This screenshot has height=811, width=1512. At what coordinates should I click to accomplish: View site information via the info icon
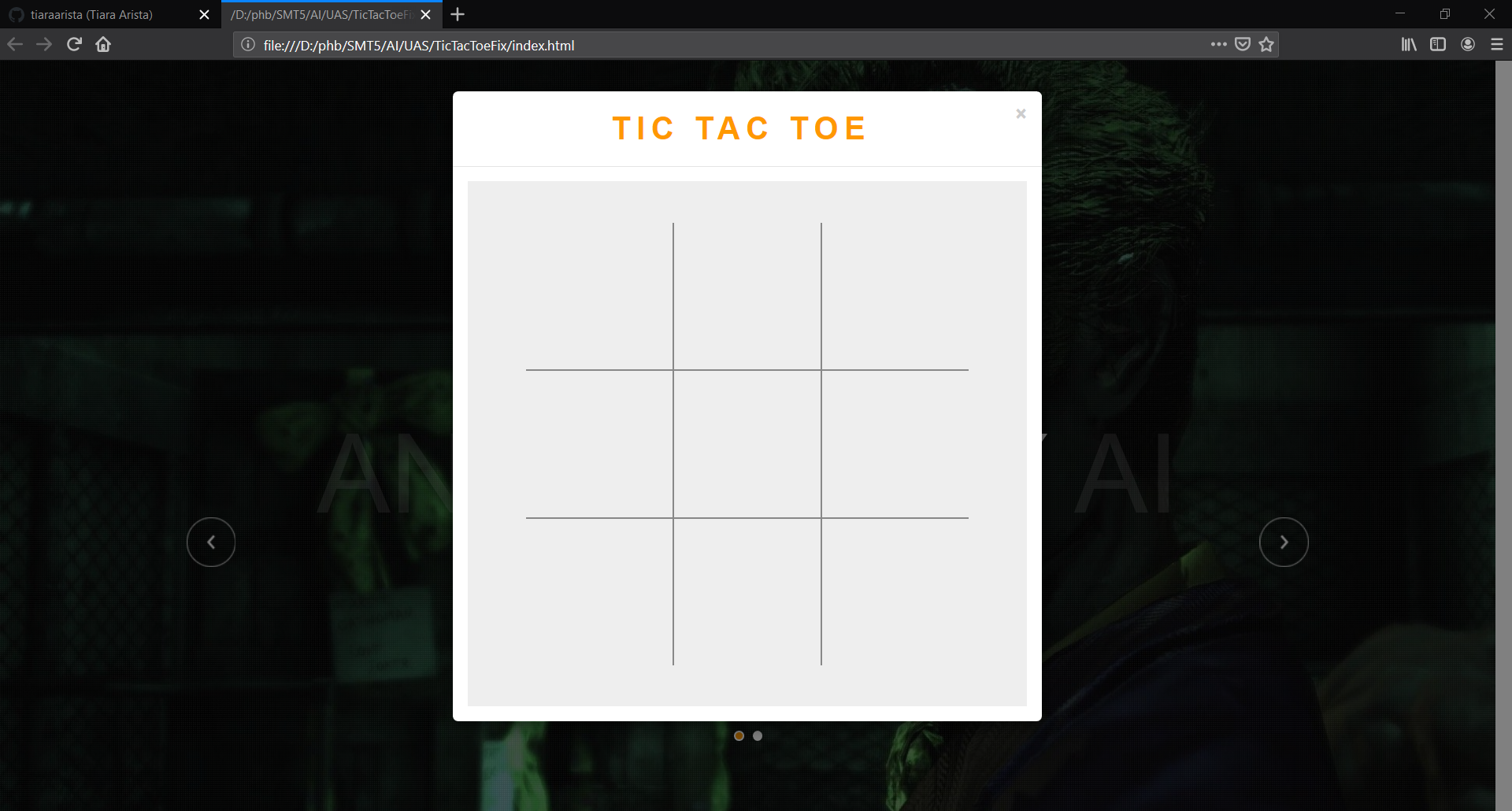click(x=246, y=45)
